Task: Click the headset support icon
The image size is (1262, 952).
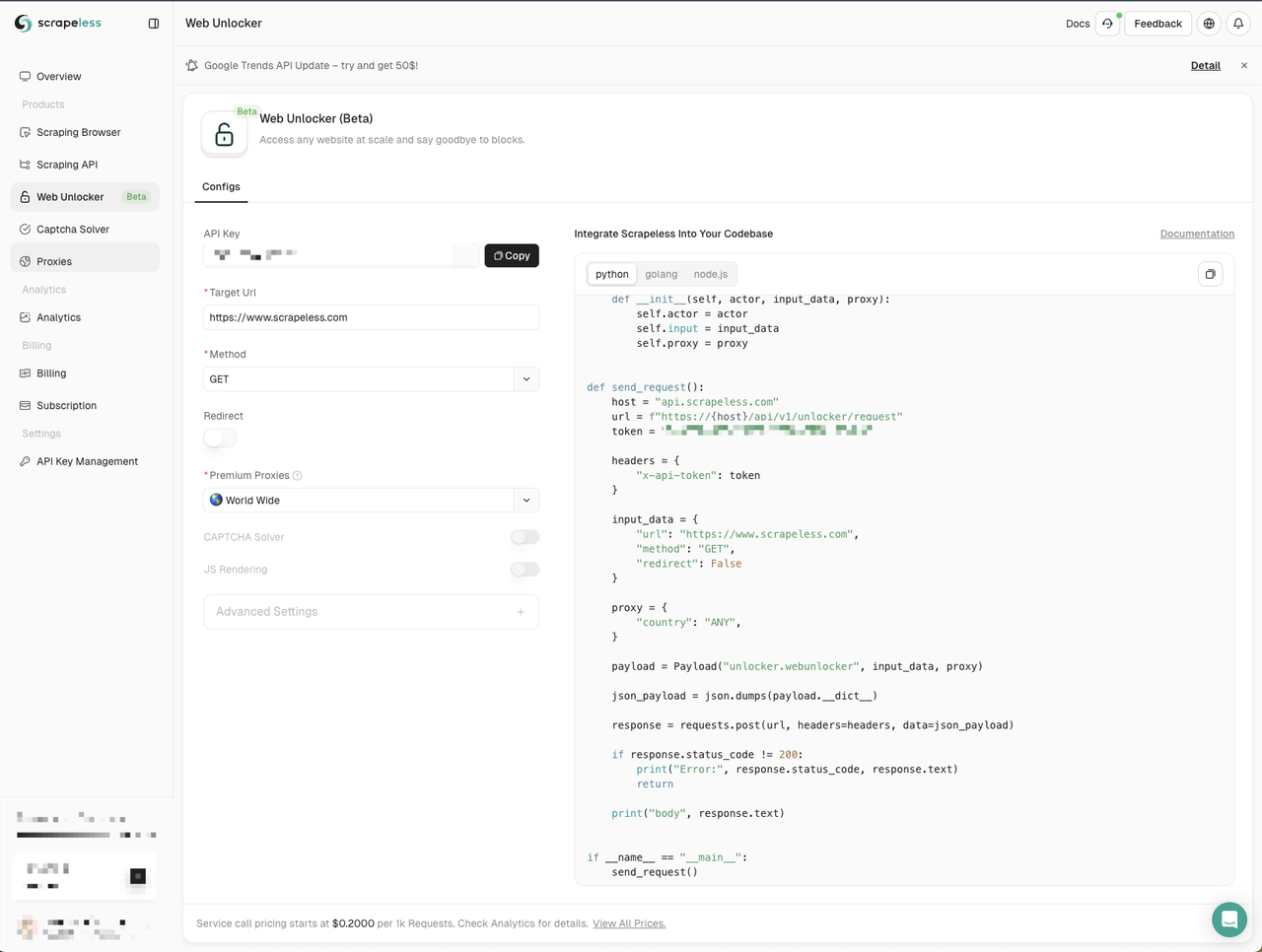Action: pyautogui.click(x=1107, y=24)
